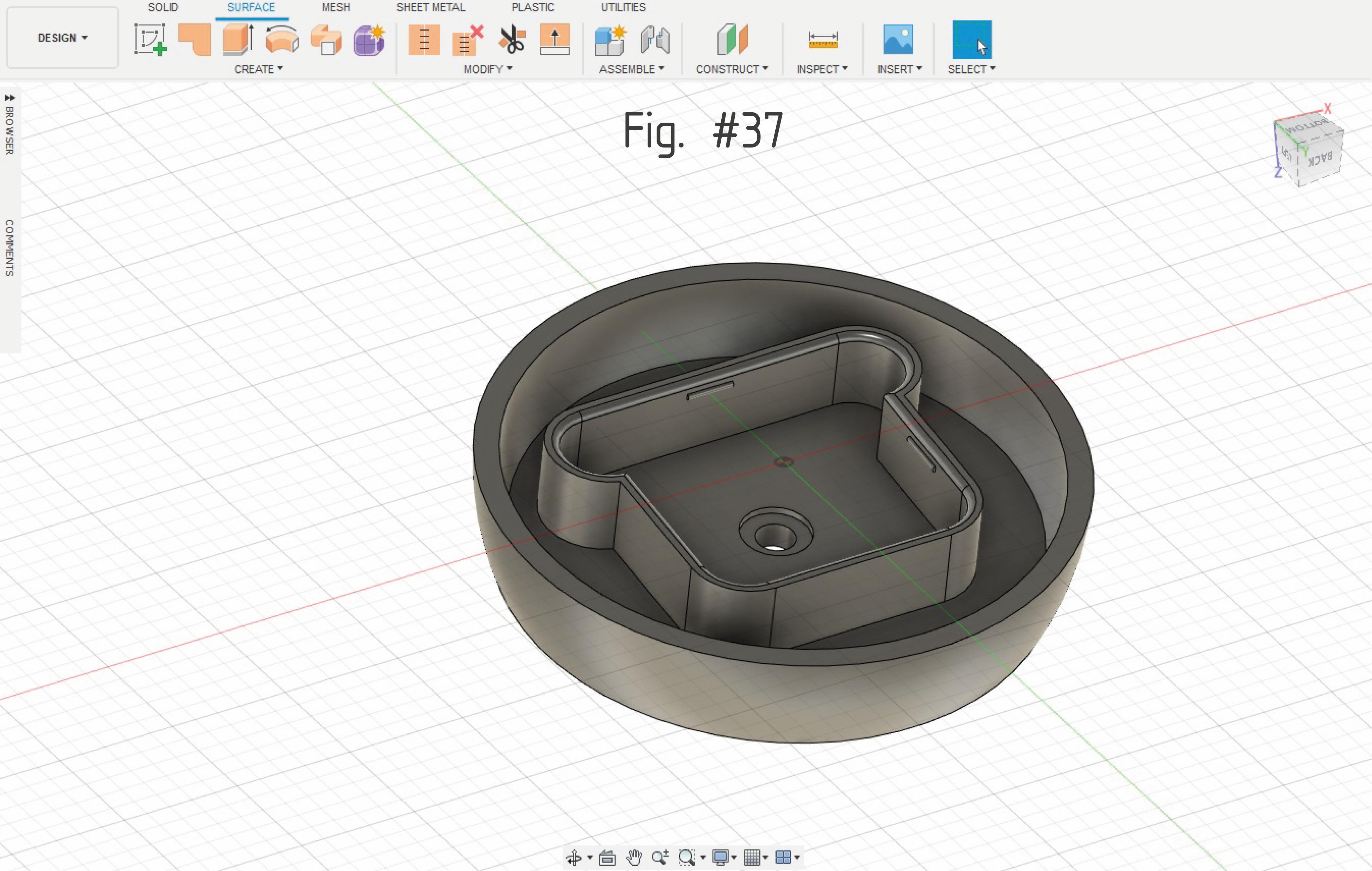Click the BROWSER panel label
1372x871 pixels.
(9, 131)
